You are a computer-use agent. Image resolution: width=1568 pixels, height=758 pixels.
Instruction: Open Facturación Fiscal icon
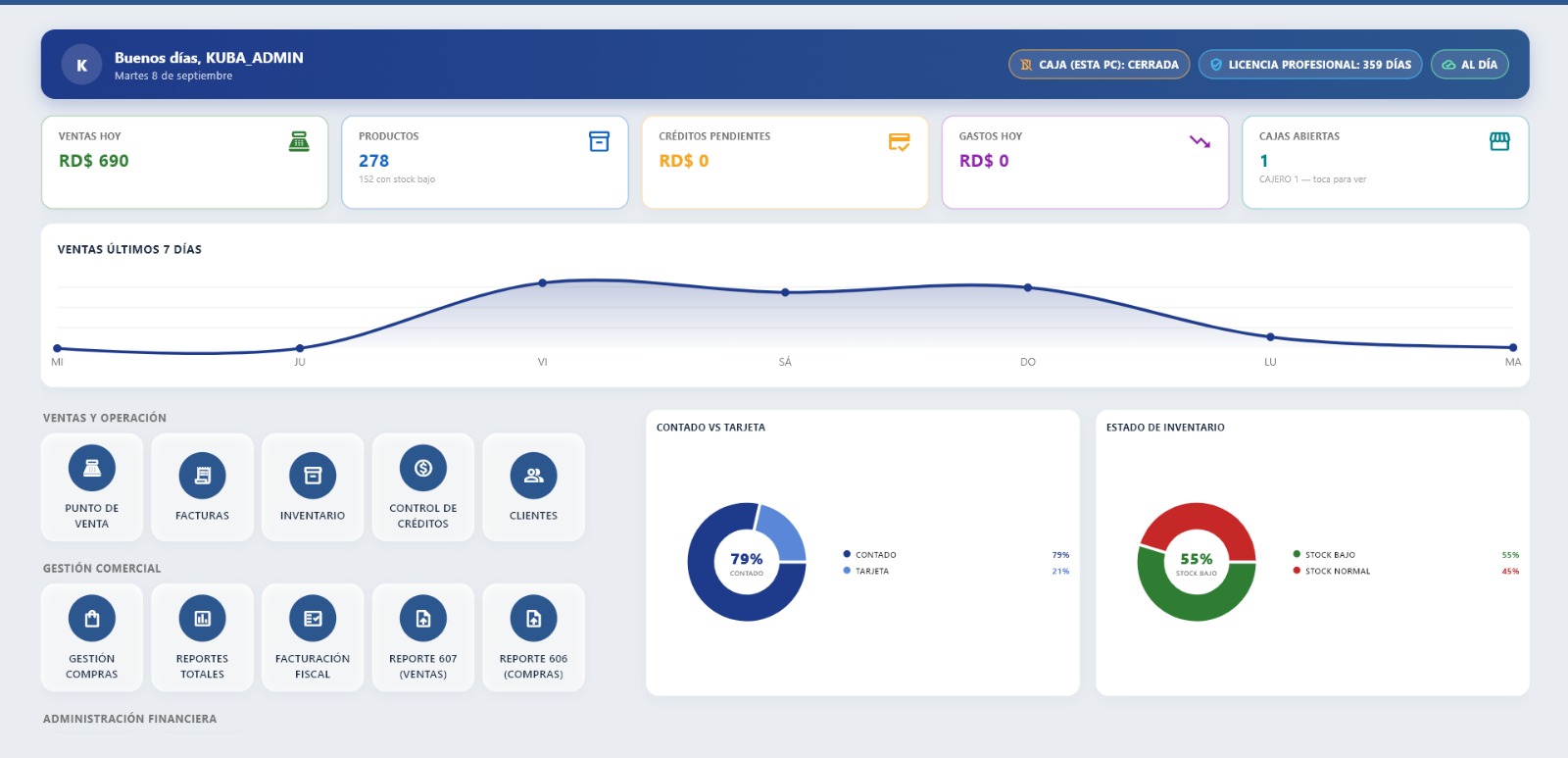[x=313, y=619]
